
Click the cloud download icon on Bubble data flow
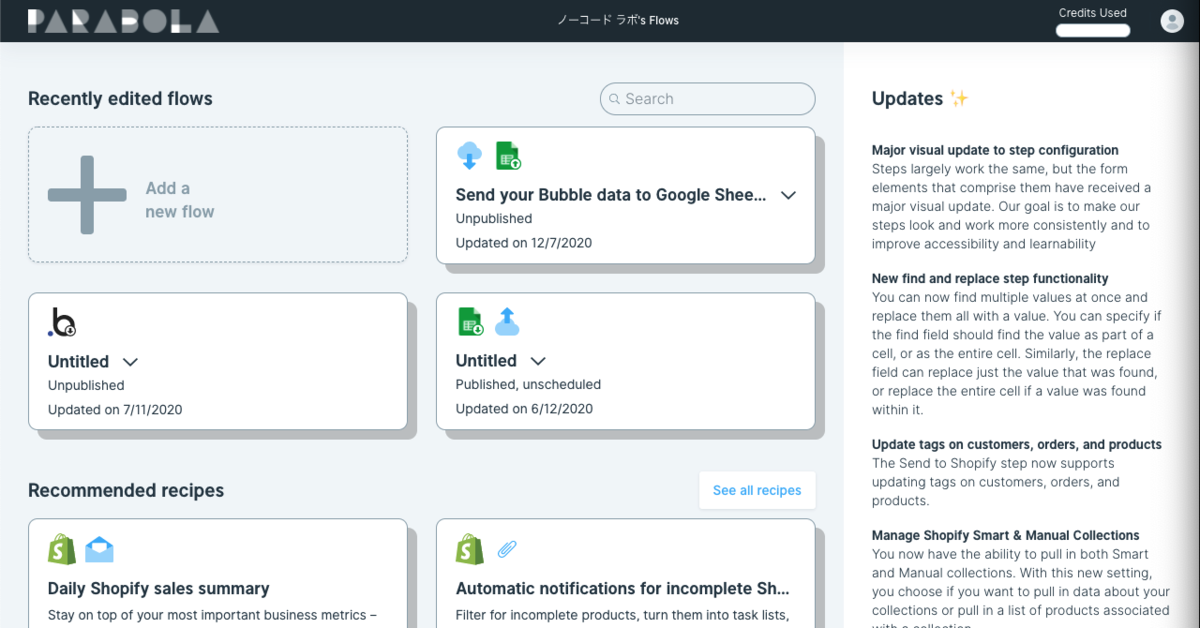point(469,155)
